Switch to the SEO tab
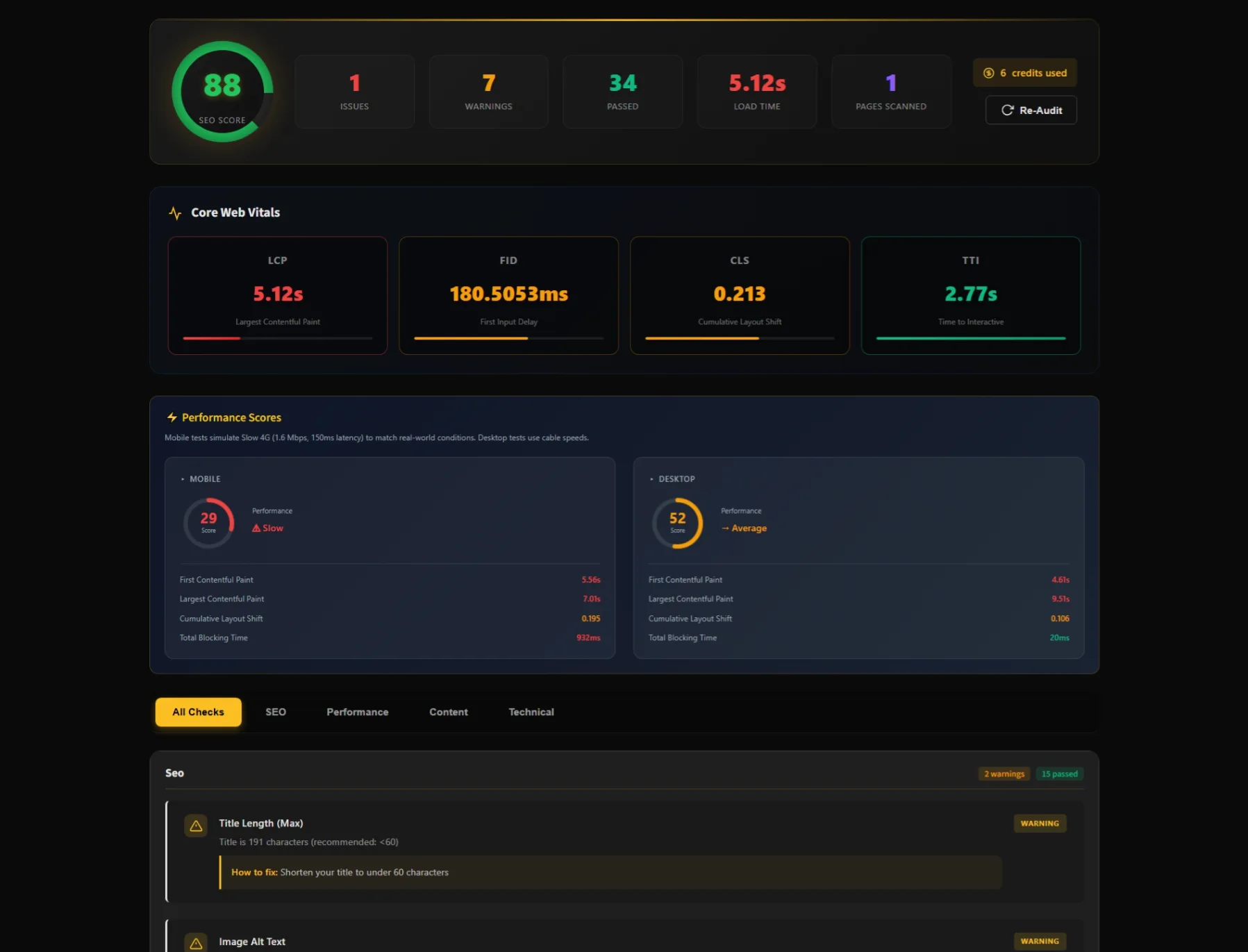The image size is (1248, 952). point(276,712)
